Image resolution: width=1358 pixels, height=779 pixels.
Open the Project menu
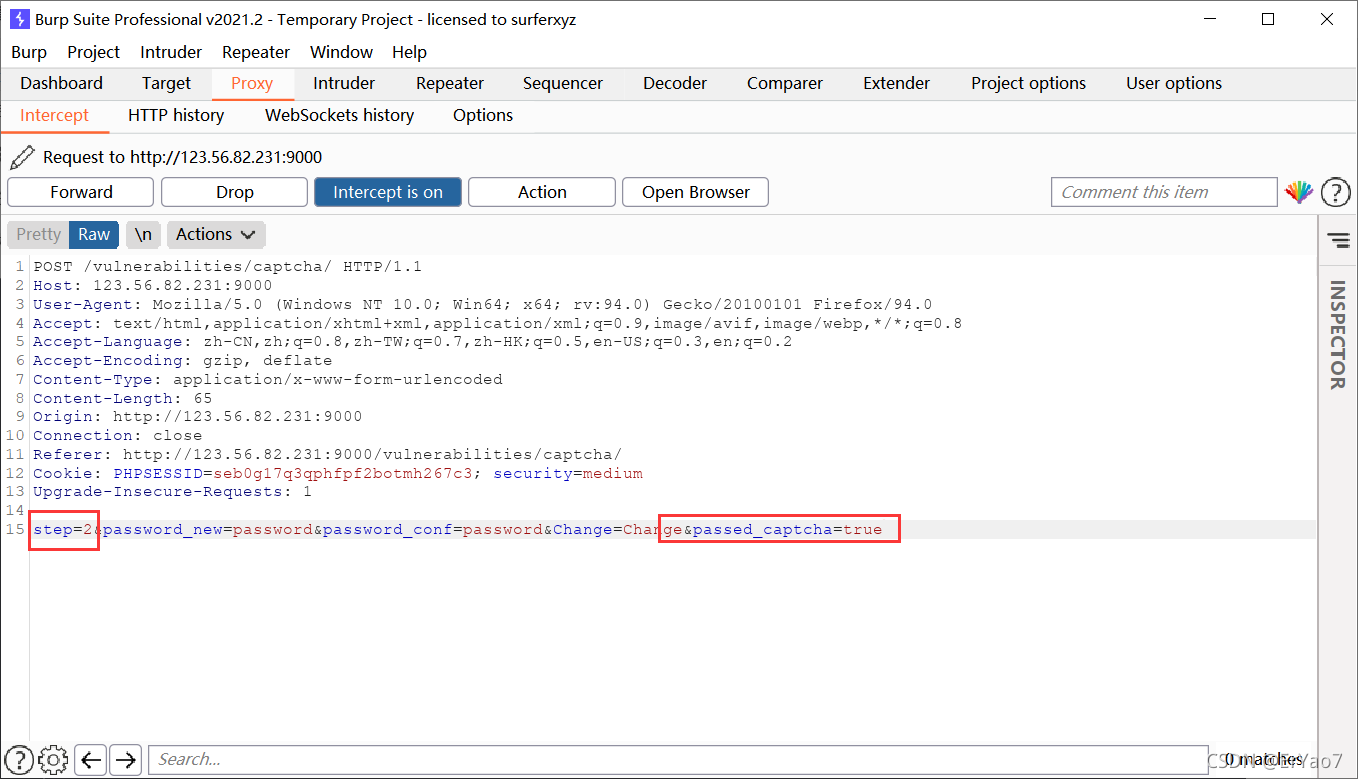click(93, 52)
